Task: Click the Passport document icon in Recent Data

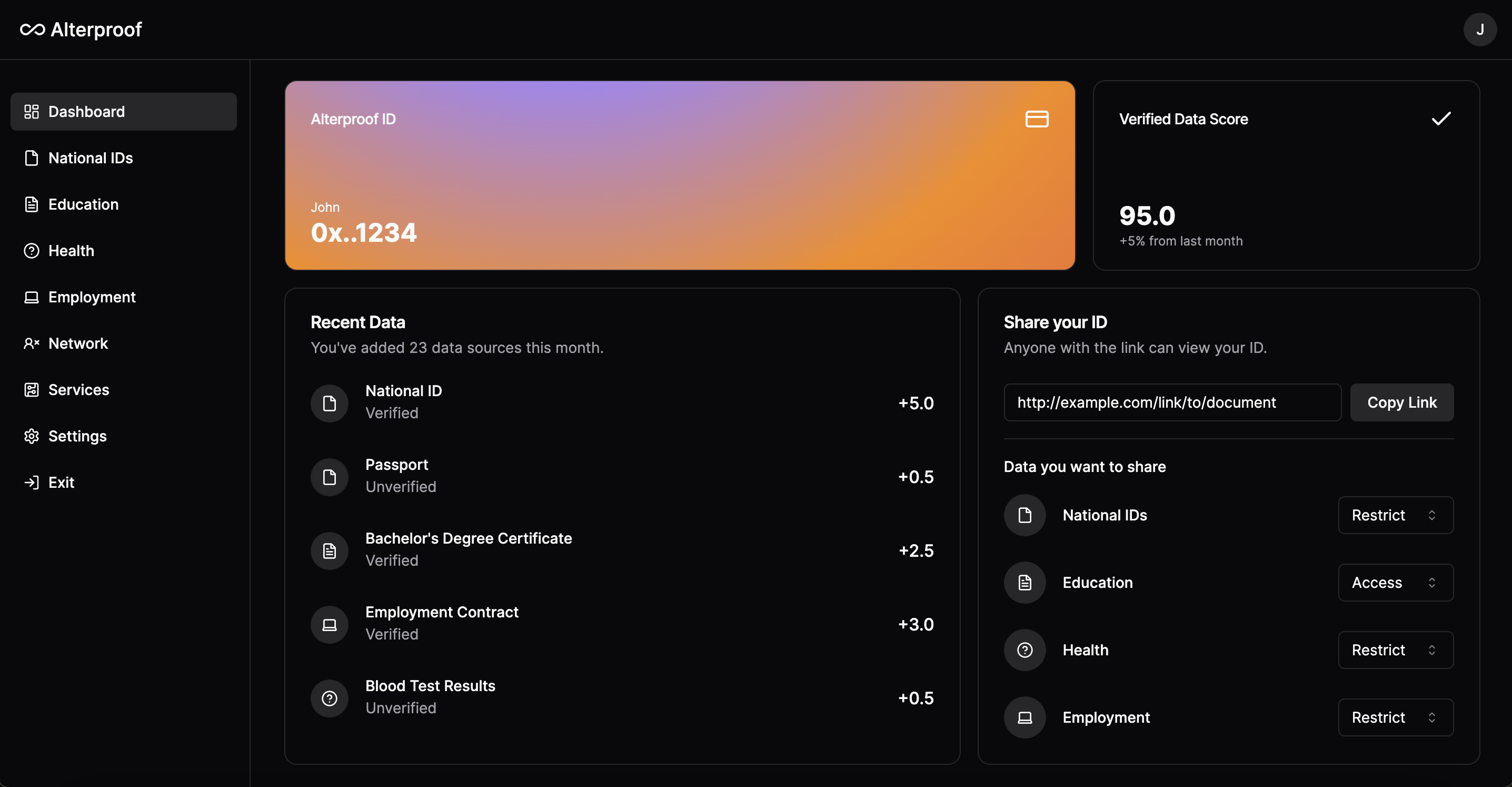Action: [x=329, y=477]
